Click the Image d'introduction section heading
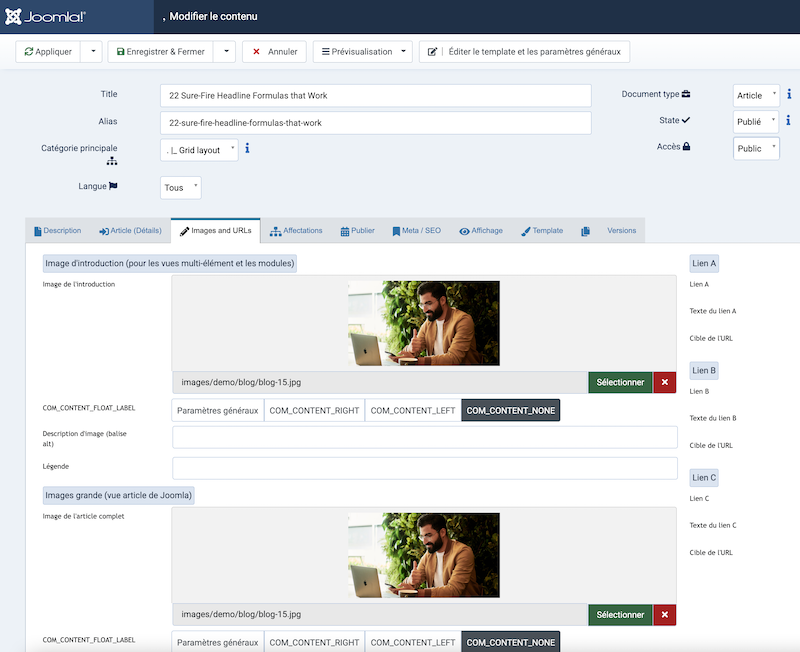 coord(170,263)
